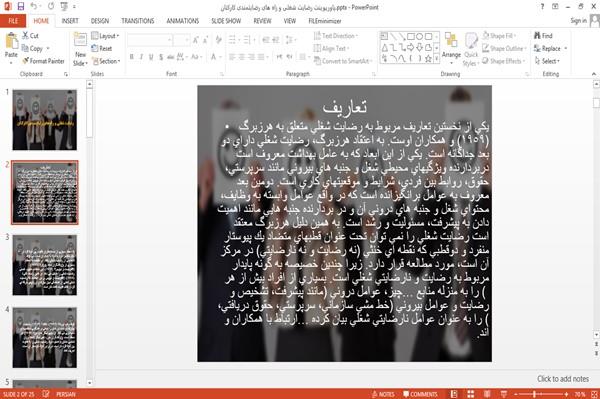600x399 pixels.
Task: Save the presentation with the floppy icon
Action: coord(21,7)
